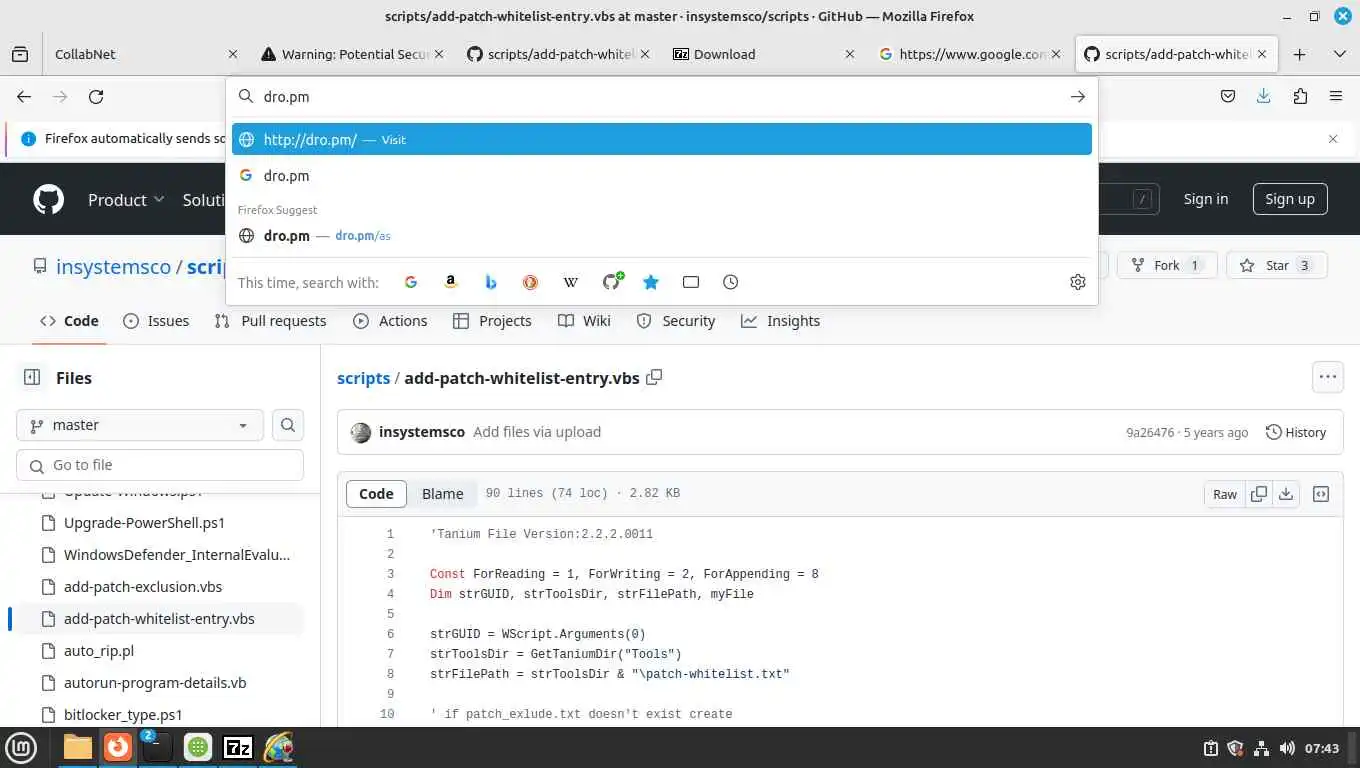This screenshot has width=1360, height=768.
Task: Open the Wiki repository tab
Action: [x=584, y=321]
